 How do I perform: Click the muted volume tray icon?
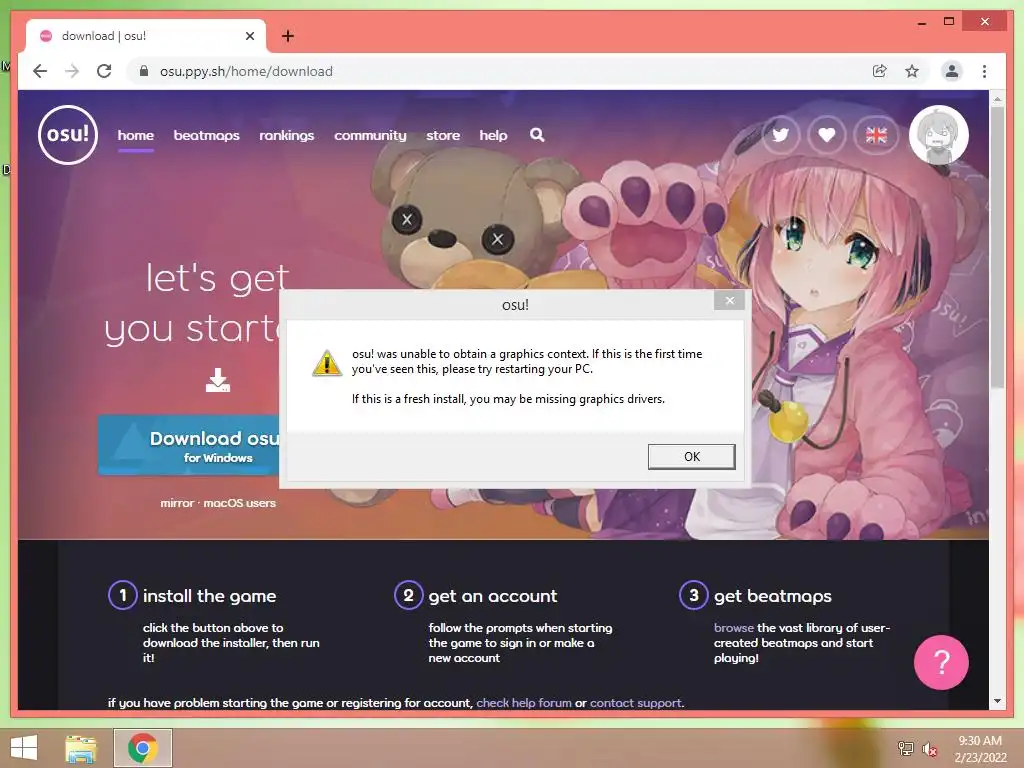[x=929, y=749]
